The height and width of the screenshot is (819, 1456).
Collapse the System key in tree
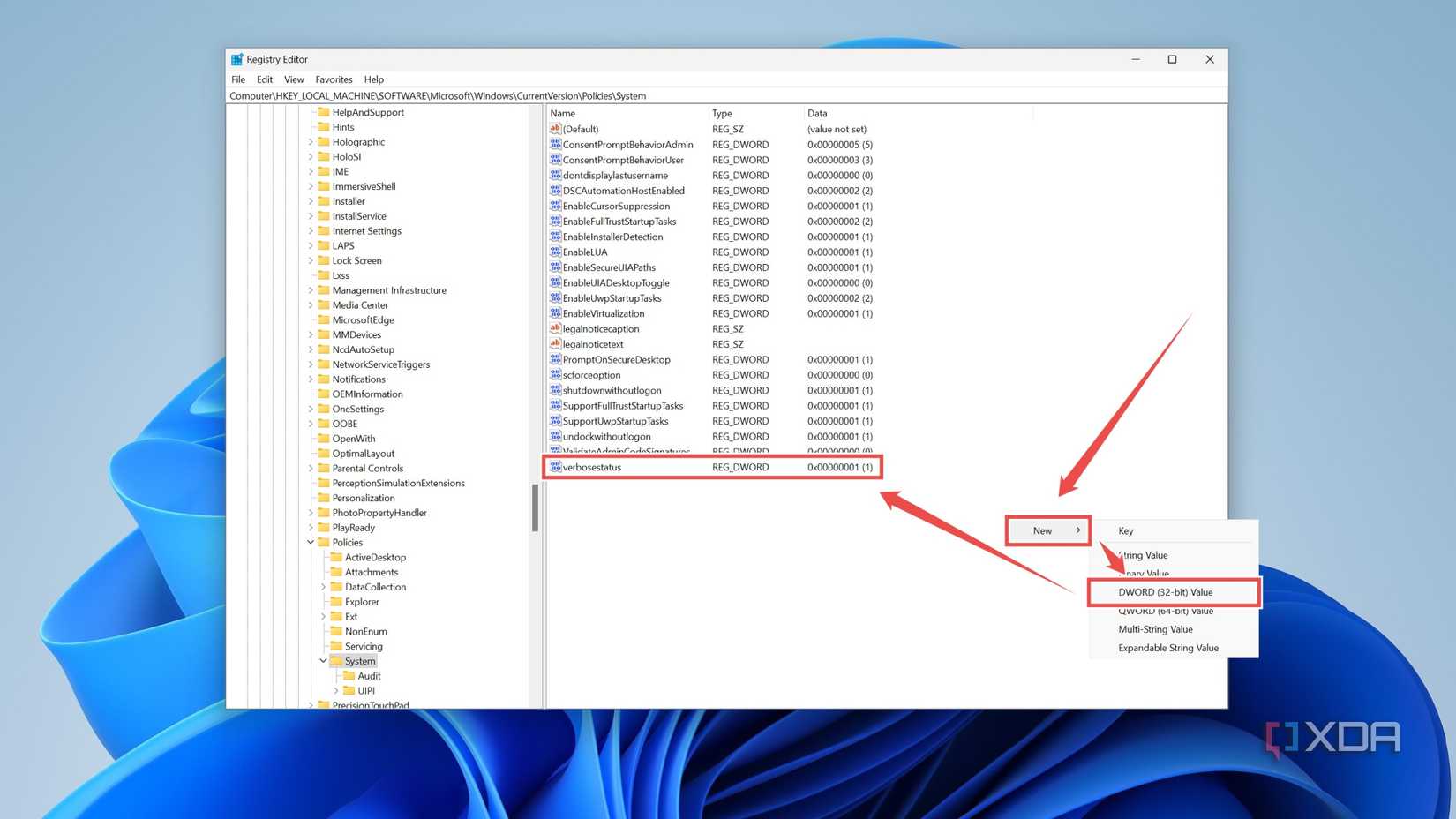(323, 660)
